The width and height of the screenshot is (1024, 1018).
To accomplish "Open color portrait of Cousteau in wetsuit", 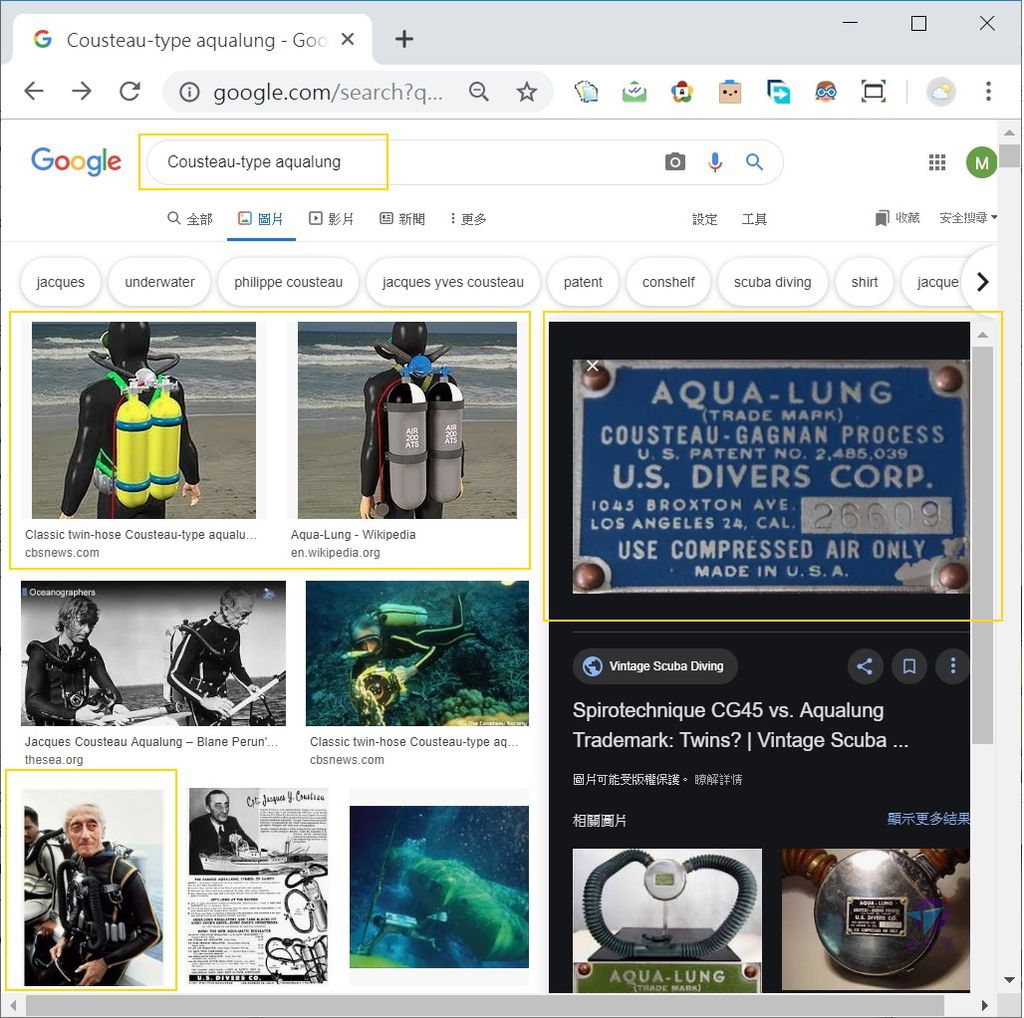I will click(93, 887).
